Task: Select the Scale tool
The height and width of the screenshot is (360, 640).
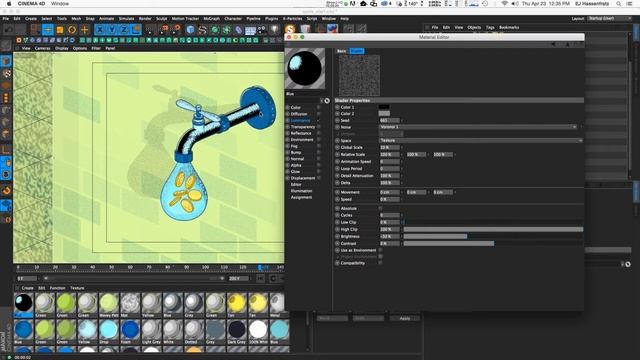Action: tap(60, 30)
